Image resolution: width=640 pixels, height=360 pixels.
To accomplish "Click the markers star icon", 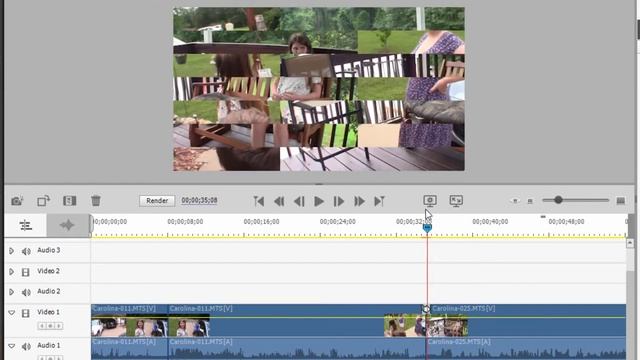I will pyautogui.click(x=68, y=225).
